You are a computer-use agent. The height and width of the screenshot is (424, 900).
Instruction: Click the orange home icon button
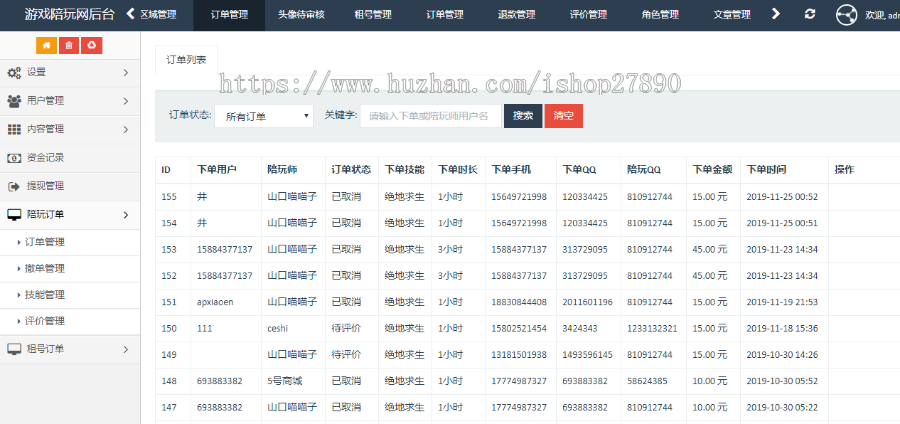point(46,45)
